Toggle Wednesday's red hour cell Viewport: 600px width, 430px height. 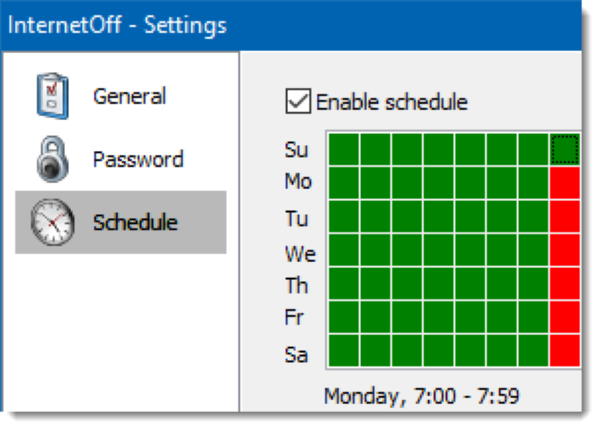click(565, 250)
